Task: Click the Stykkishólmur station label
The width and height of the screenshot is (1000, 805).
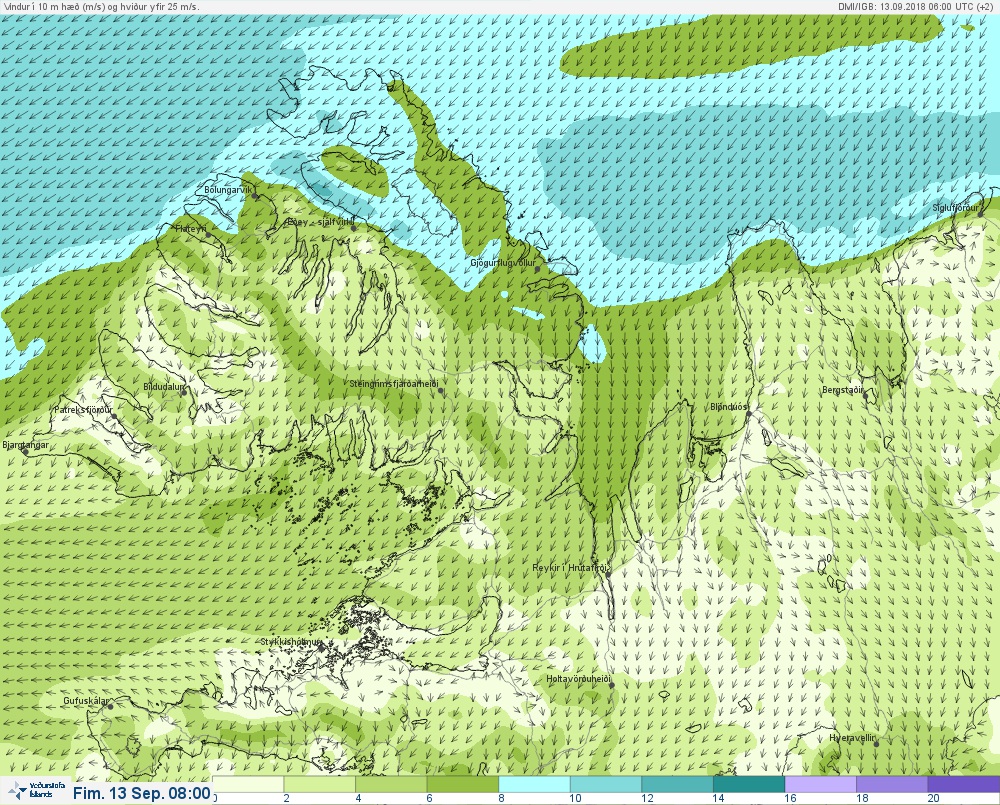Action: [291, 642]
